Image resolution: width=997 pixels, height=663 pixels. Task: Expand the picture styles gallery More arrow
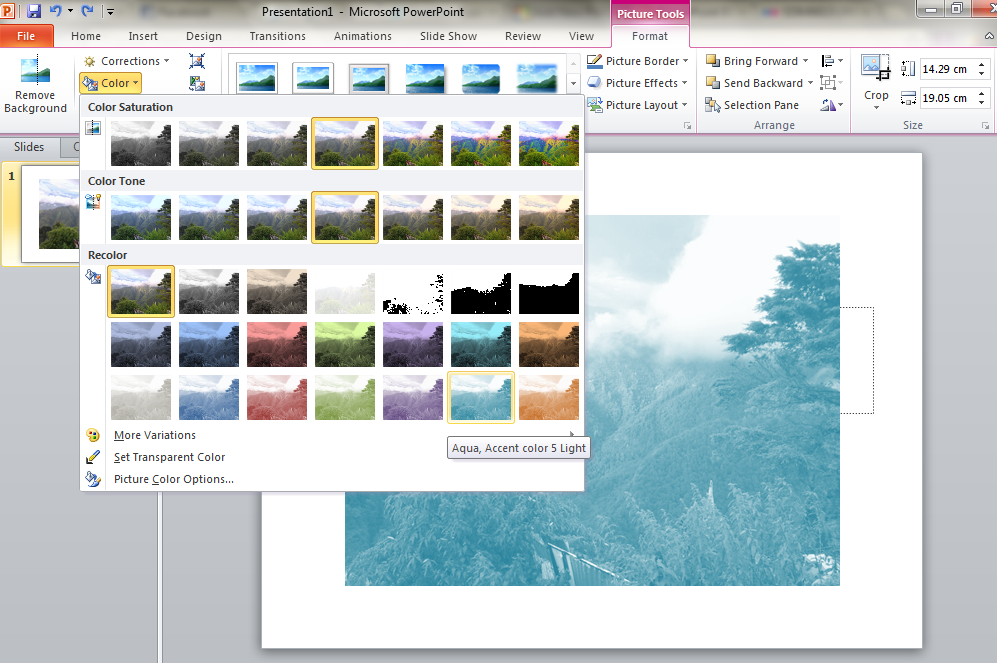[573, 83]
